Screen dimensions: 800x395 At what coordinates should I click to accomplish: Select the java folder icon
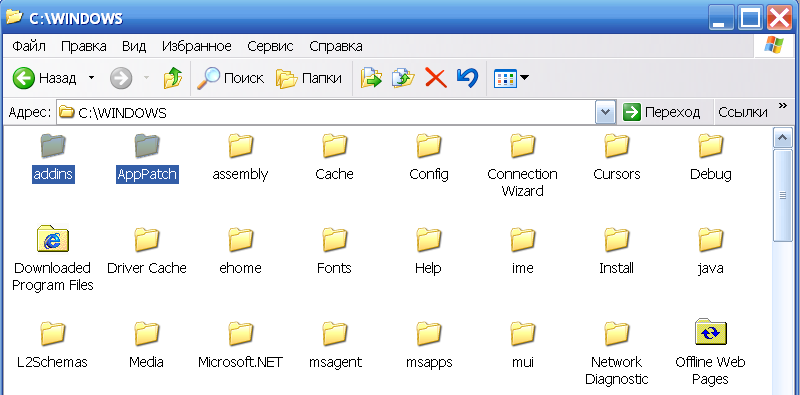[710, 240]
